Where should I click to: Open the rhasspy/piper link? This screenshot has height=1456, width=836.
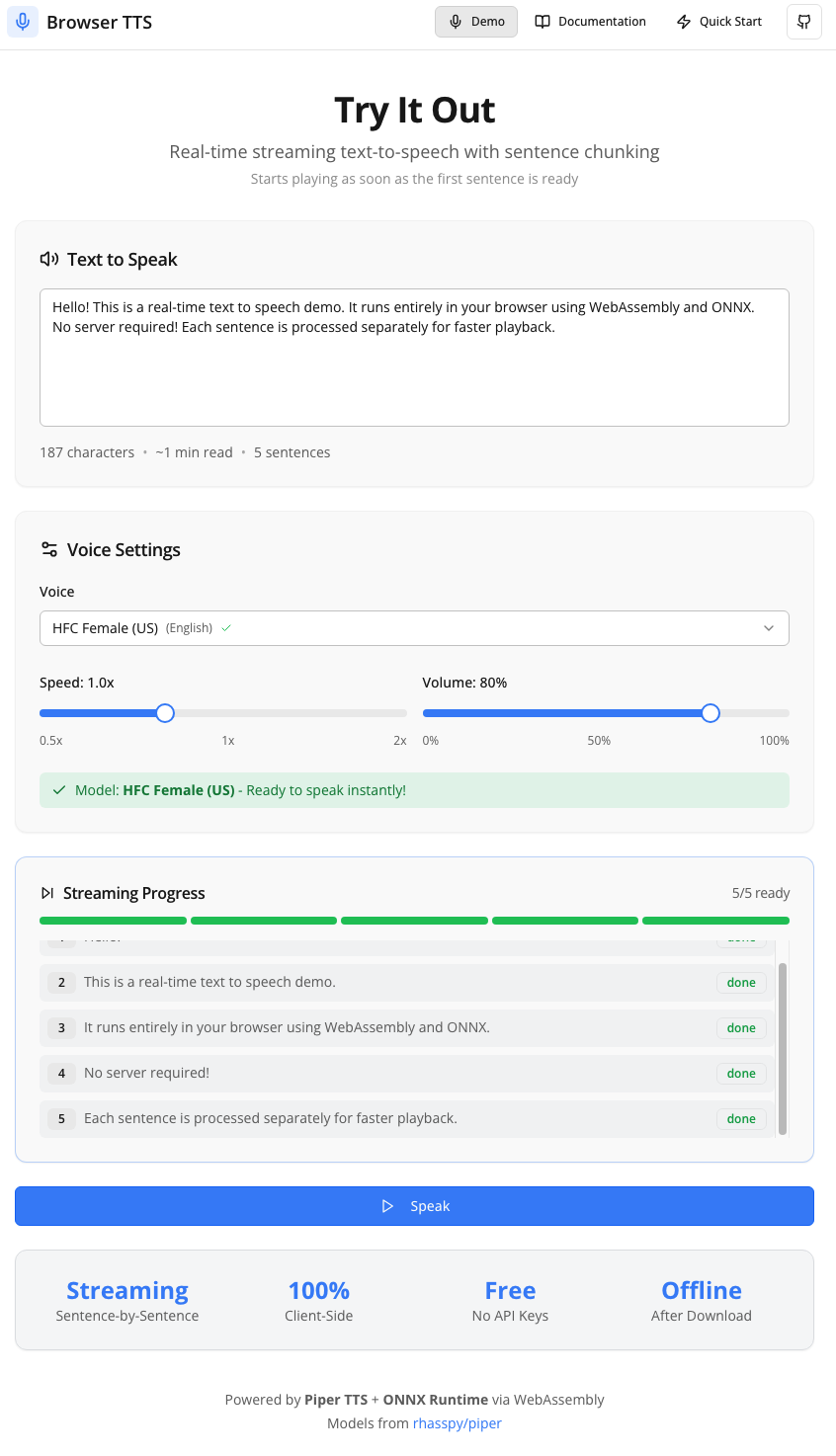(x=458, y=1423)
